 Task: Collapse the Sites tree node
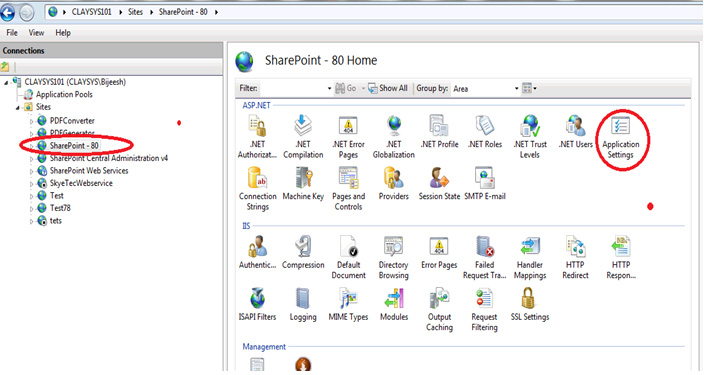pyautogui.click(x=18, y=107)
